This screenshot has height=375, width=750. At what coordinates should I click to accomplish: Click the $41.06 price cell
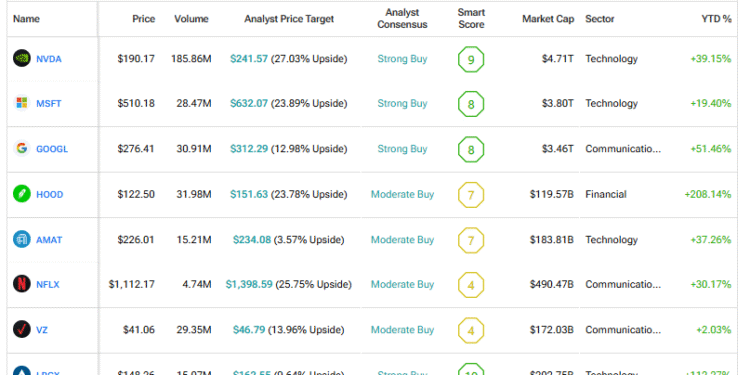click(139, 330)
